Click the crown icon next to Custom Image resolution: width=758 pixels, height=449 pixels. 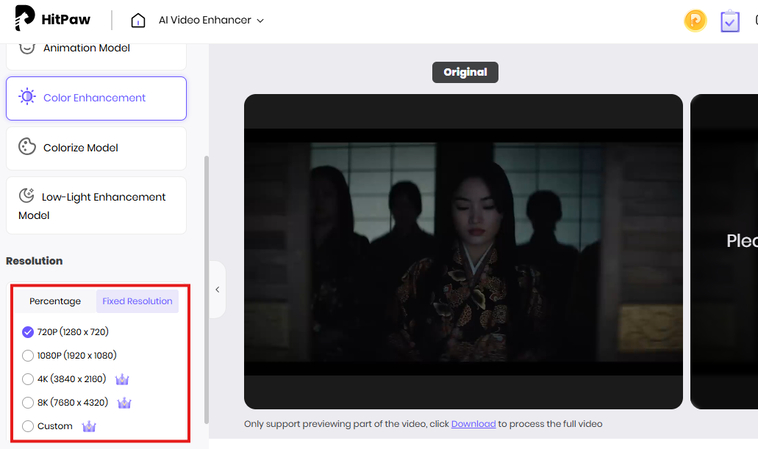(89, 426)
